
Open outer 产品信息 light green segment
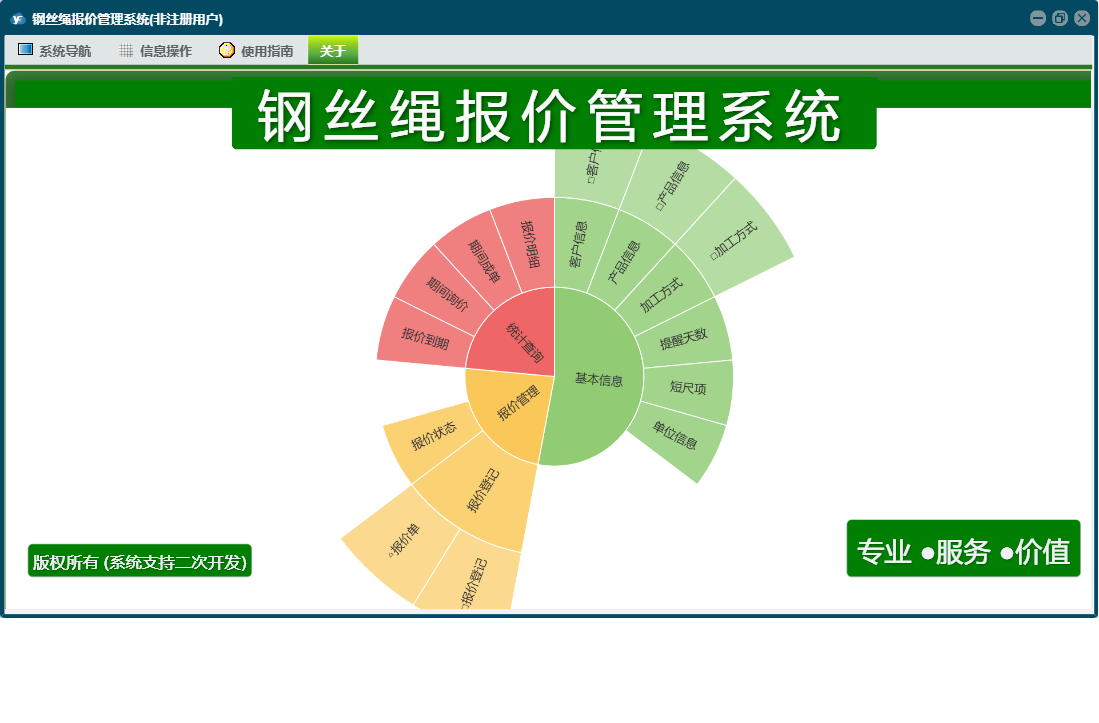pos(673,186)
